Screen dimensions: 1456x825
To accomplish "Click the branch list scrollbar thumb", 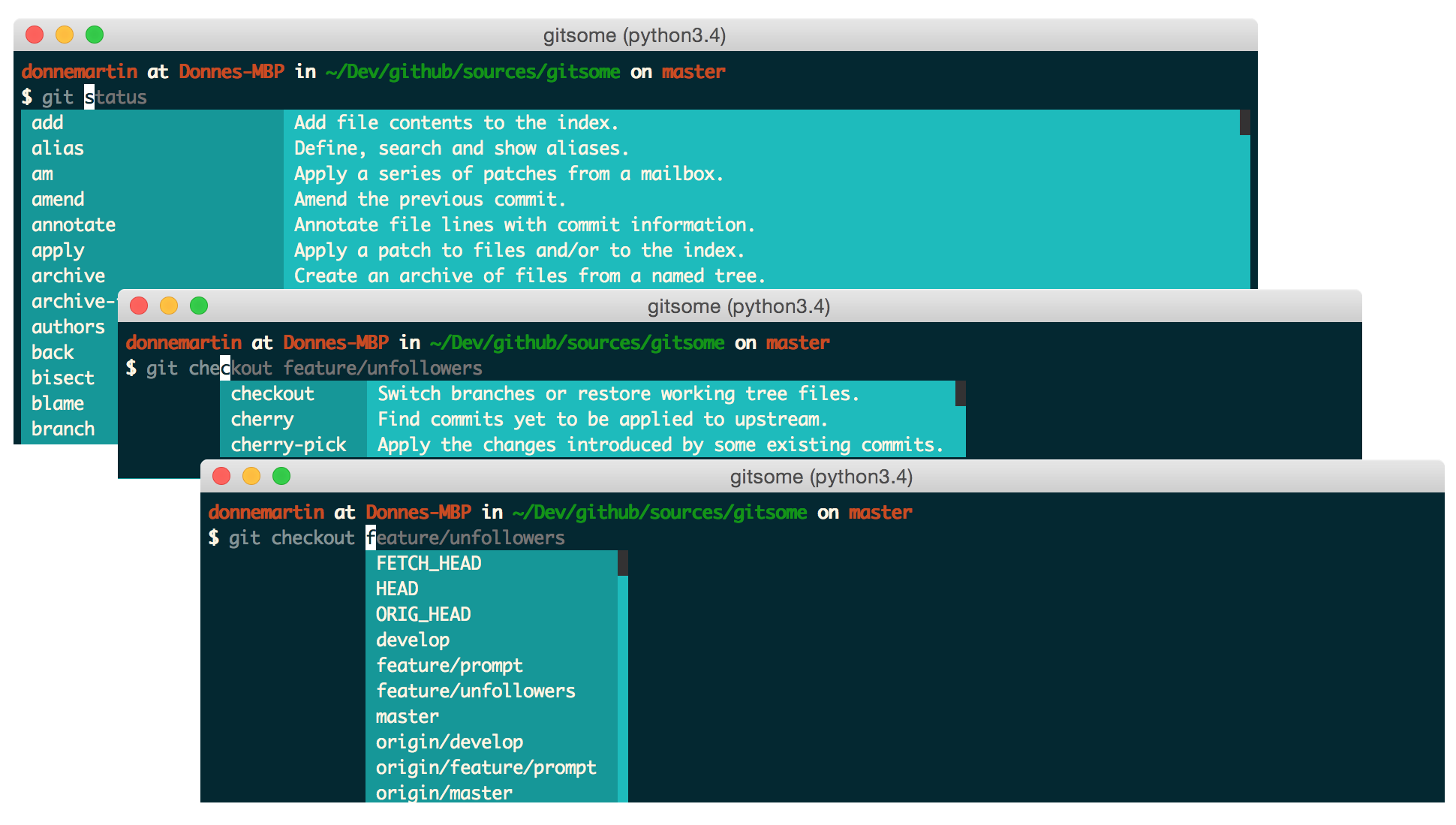I will tap(622, 563).
